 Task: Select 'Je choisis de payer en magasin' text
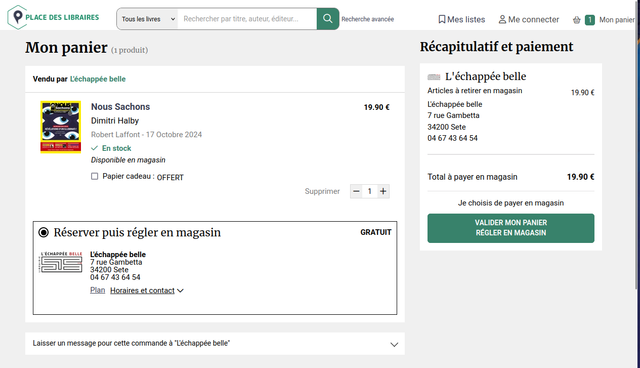pyautogui.click(x=511, y=203)
